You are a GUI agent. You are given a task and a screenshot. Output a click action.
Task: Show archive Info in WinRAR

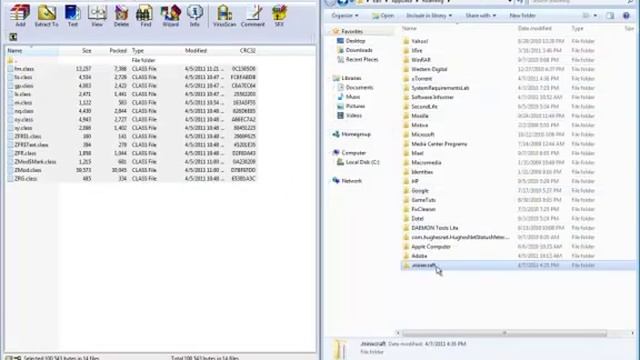pyautogui.click(x=195, y=16)
